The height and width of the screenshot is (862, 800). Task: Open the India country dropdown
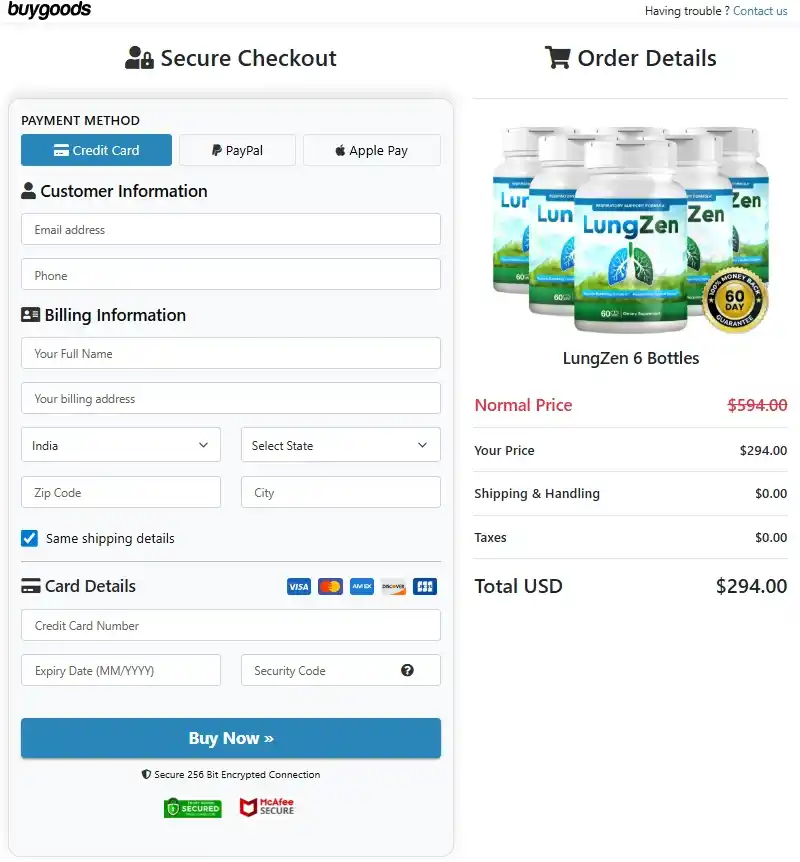pyautogui.click(x=120, y=446)
